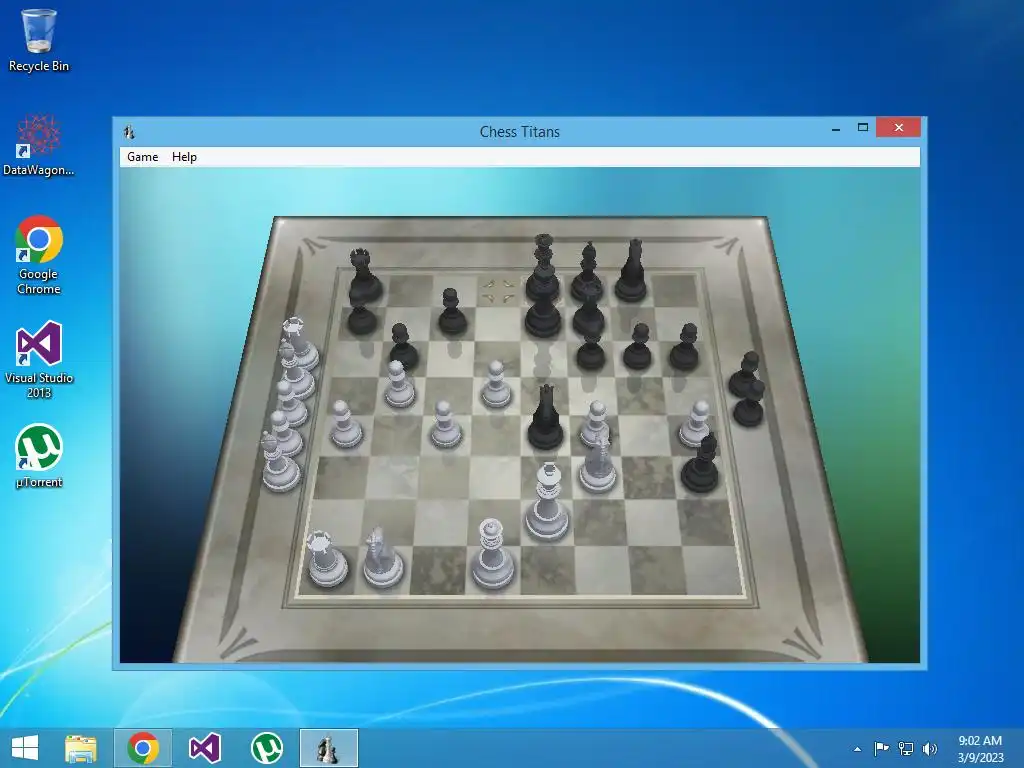This screenshot has height=768, width=1024.
Task: Click the Chess Titans taskbar button
Action: [328, 748]
